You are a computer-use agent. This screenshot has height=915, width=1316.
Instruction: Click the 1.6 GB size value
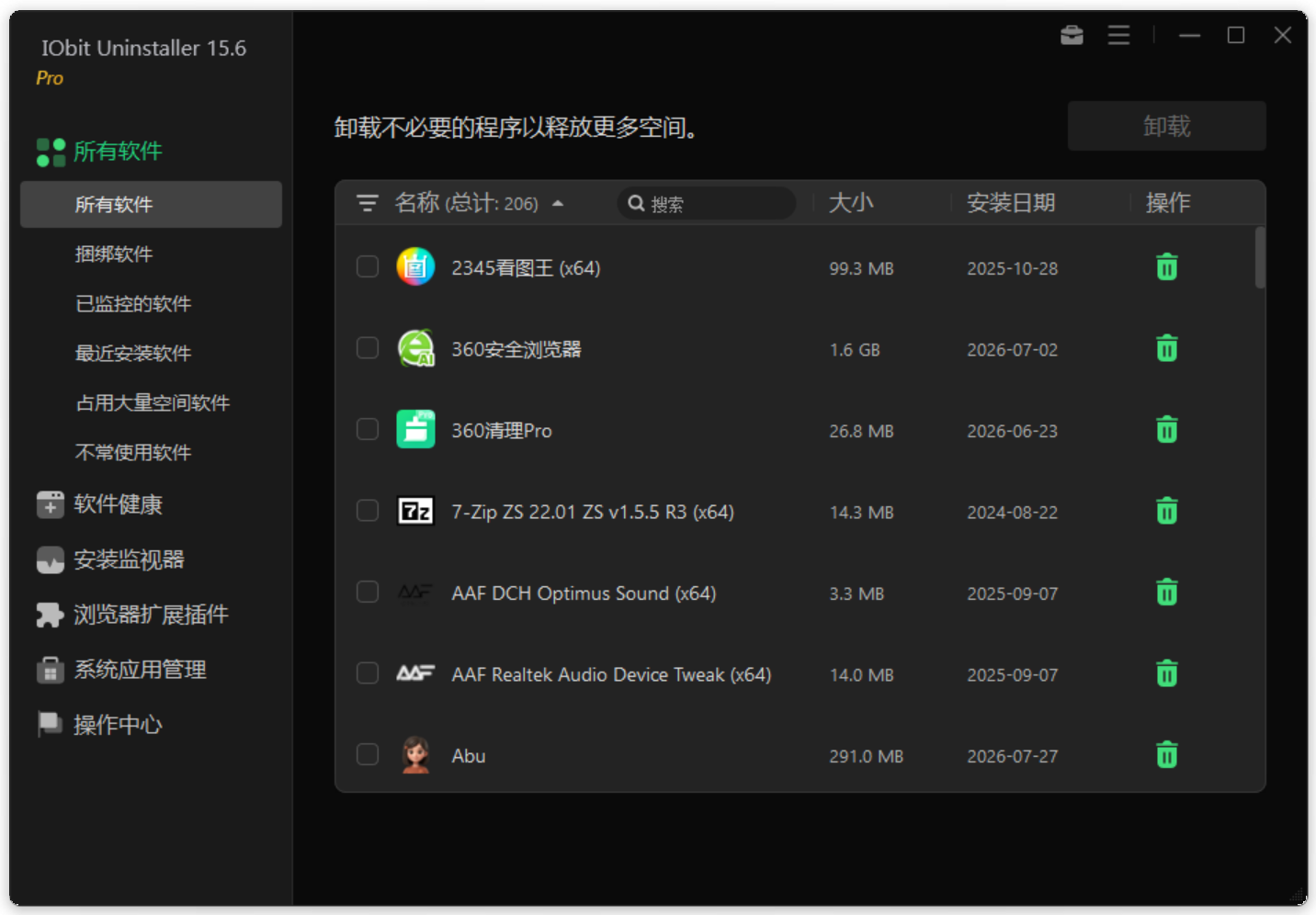tap(855, 350)
